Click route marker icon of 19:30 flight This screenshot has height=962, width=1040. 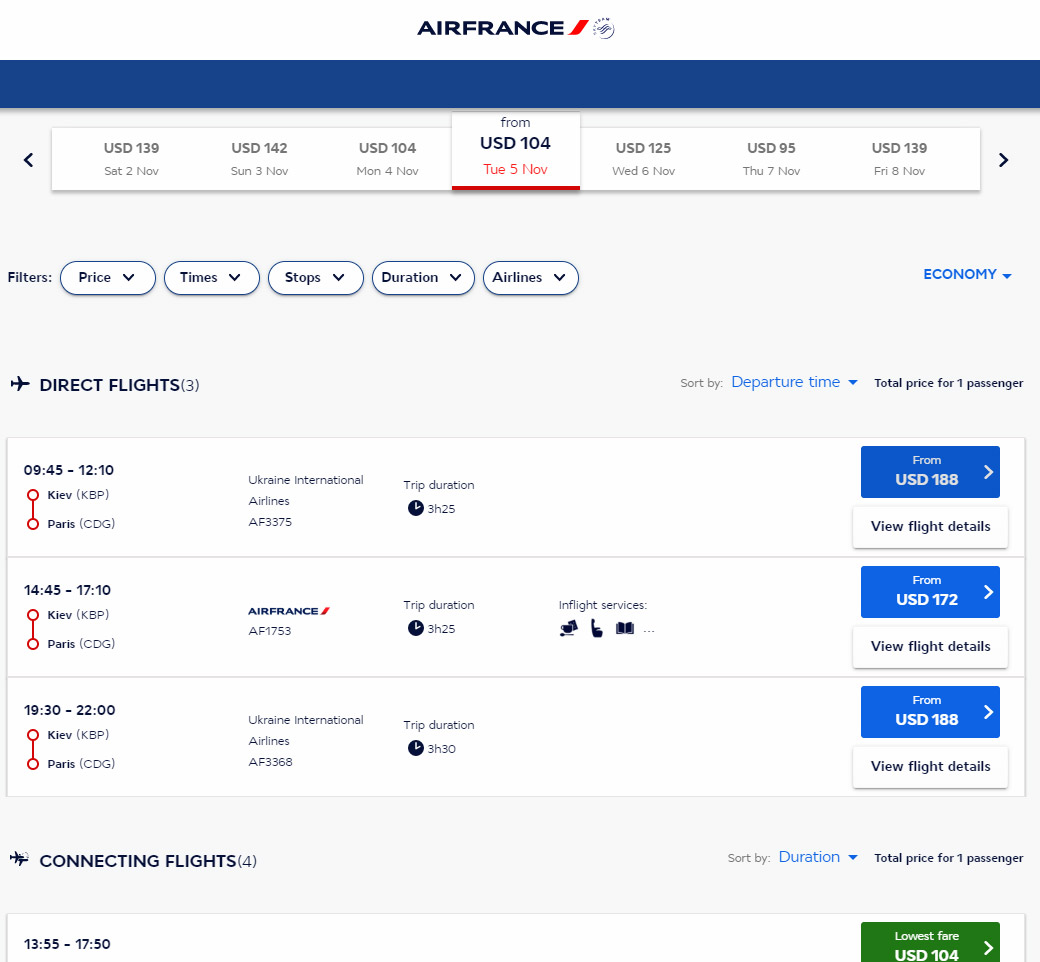[x=32, y=750]
